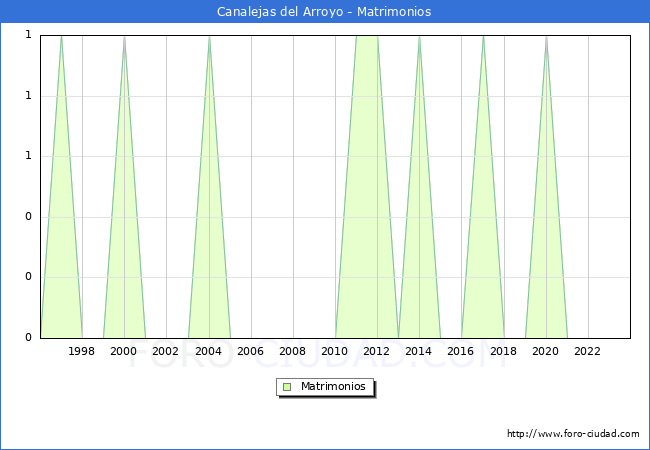
Task: Click the topmost y-axis label '1'
Action: [x=28, y=35]
